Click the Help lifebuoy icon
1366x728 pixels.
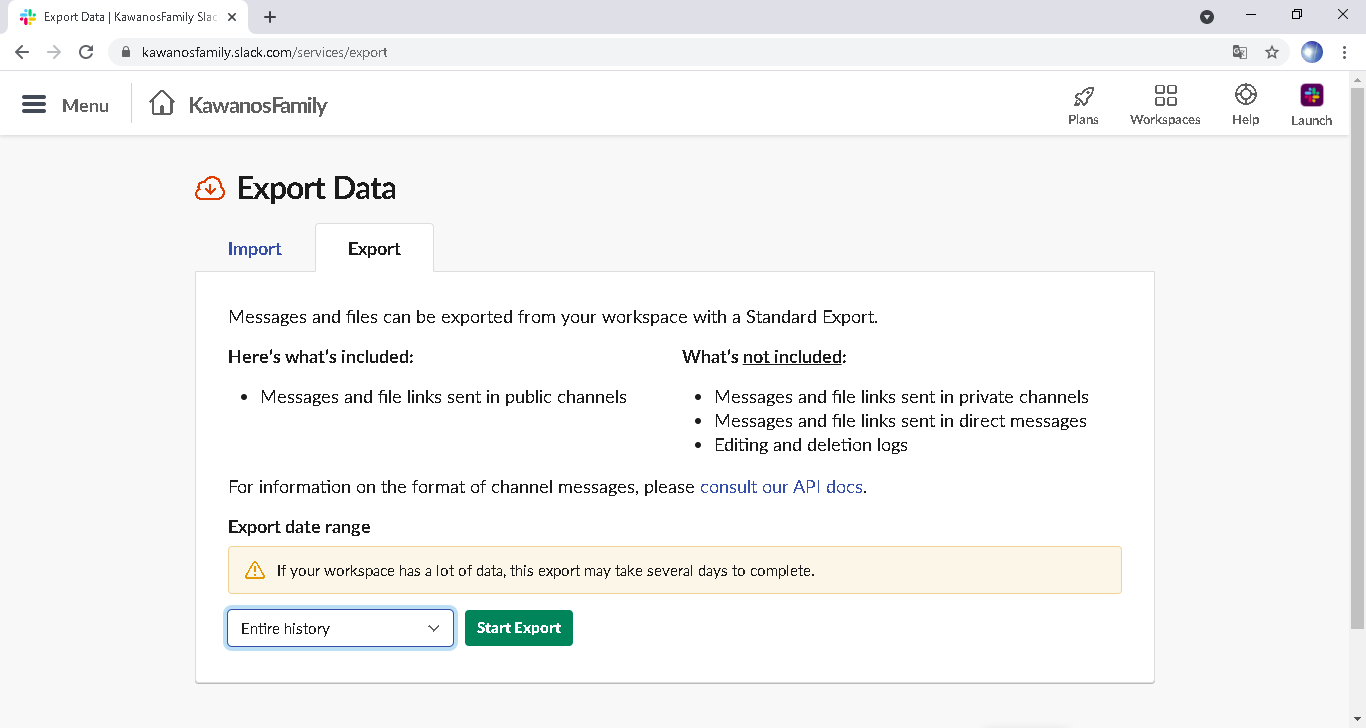[x=1245, y=95]
